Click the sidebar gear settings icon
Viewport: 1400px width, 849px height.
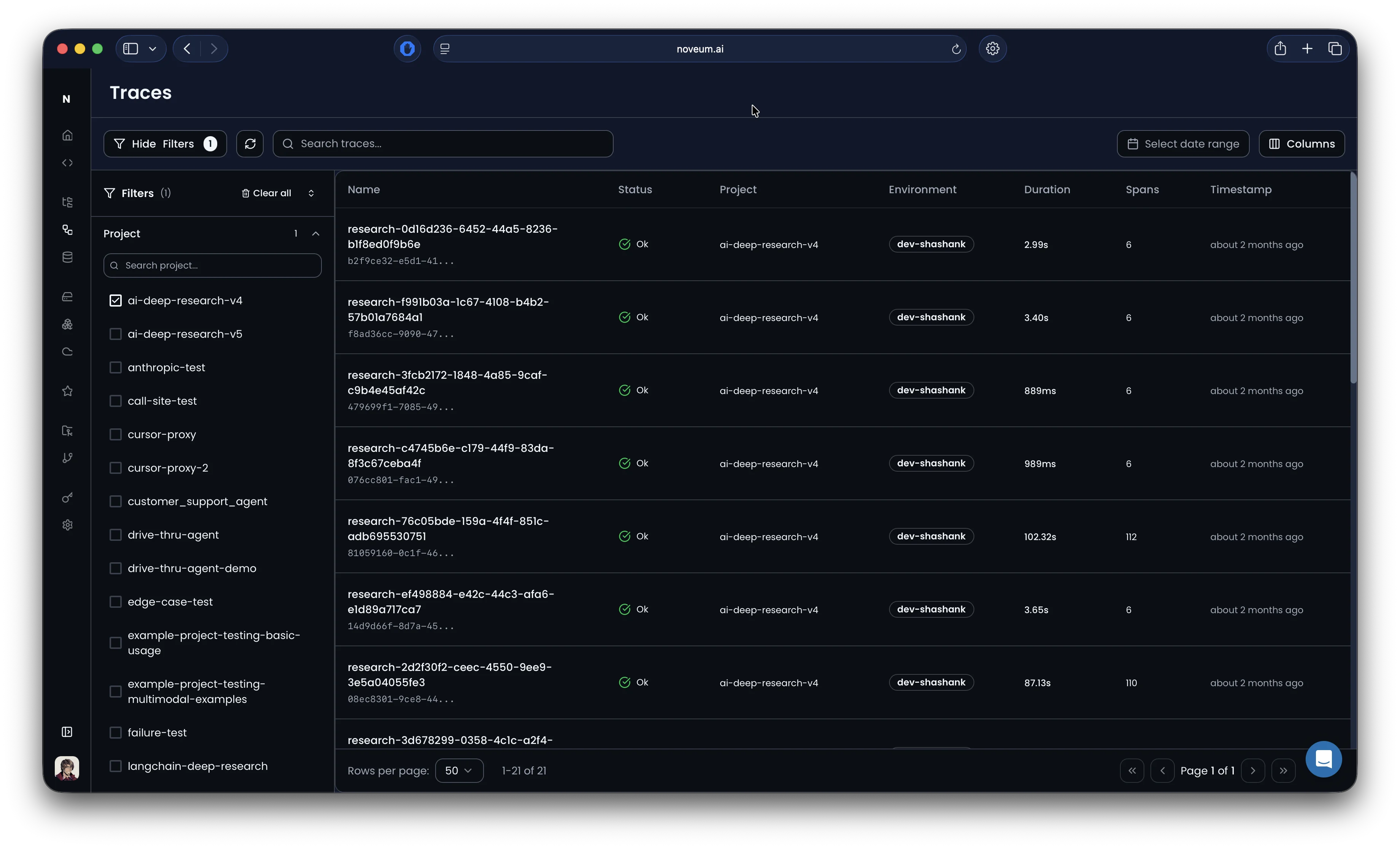pos(67,525)
